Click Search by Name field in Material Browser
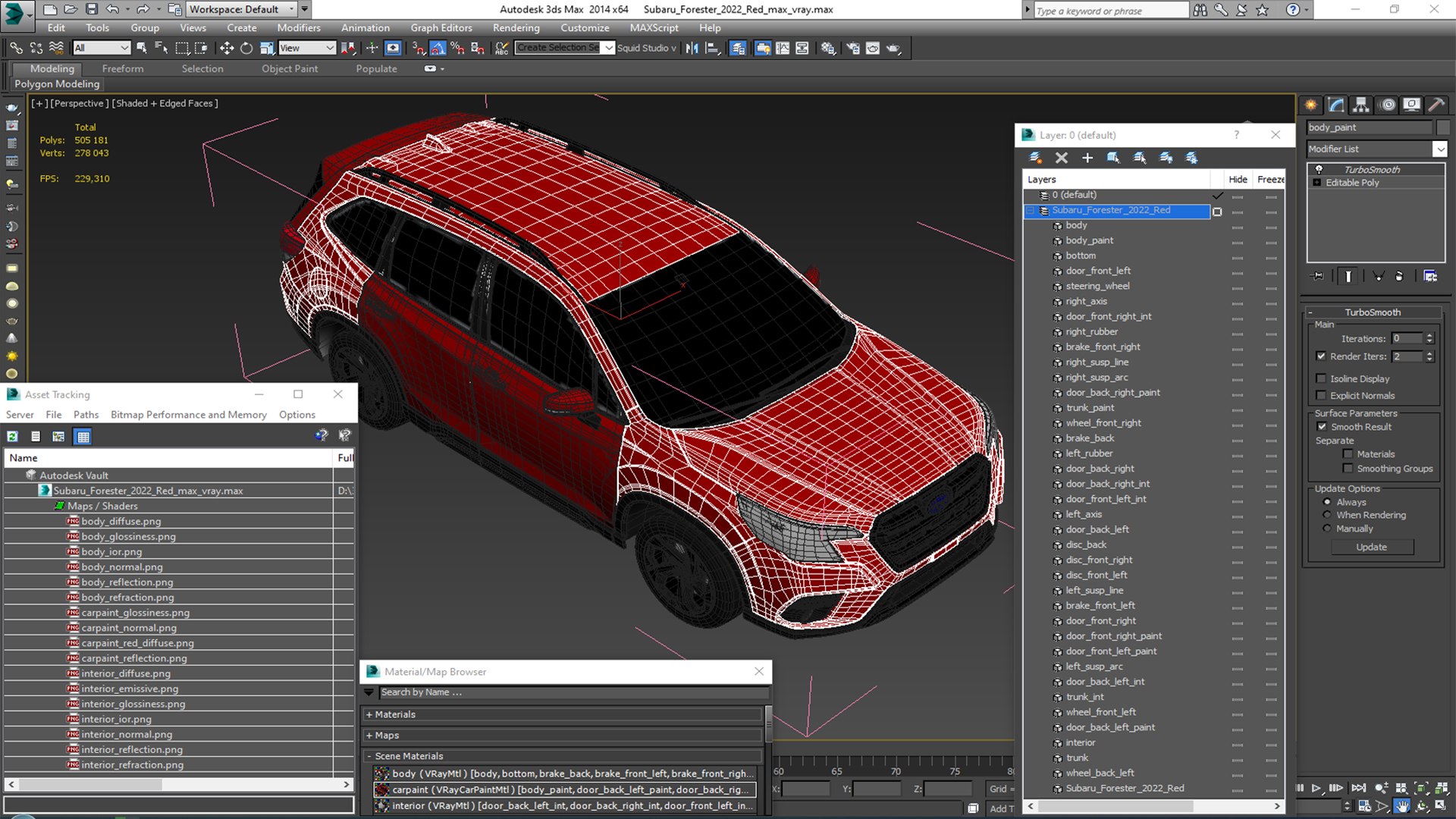Screen dimensions: 1456x819 click(x=573, y=692)
